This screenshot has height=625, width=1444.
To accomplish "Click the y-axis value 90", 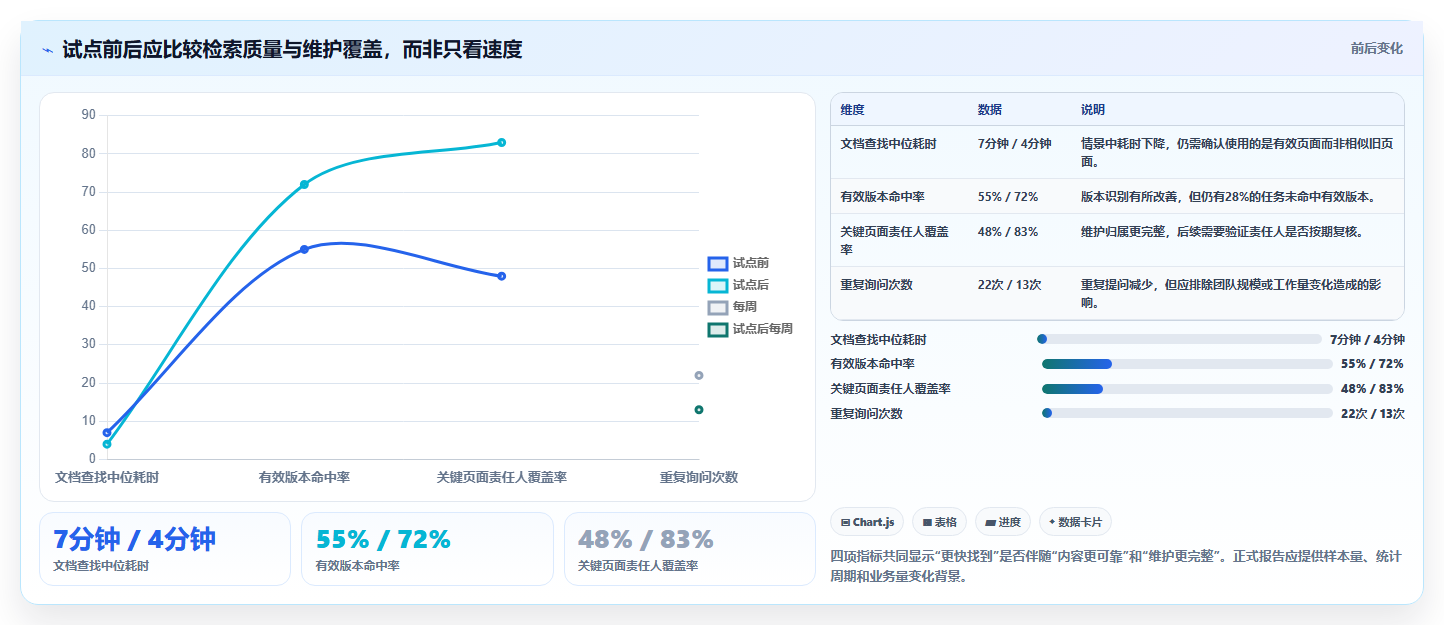I will coord(88,115).
